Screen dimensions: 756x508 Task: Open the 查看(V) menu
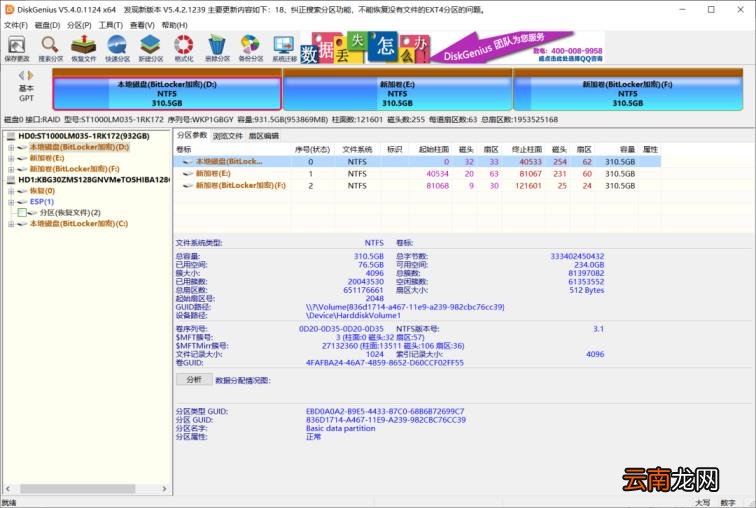pos(142,25)
